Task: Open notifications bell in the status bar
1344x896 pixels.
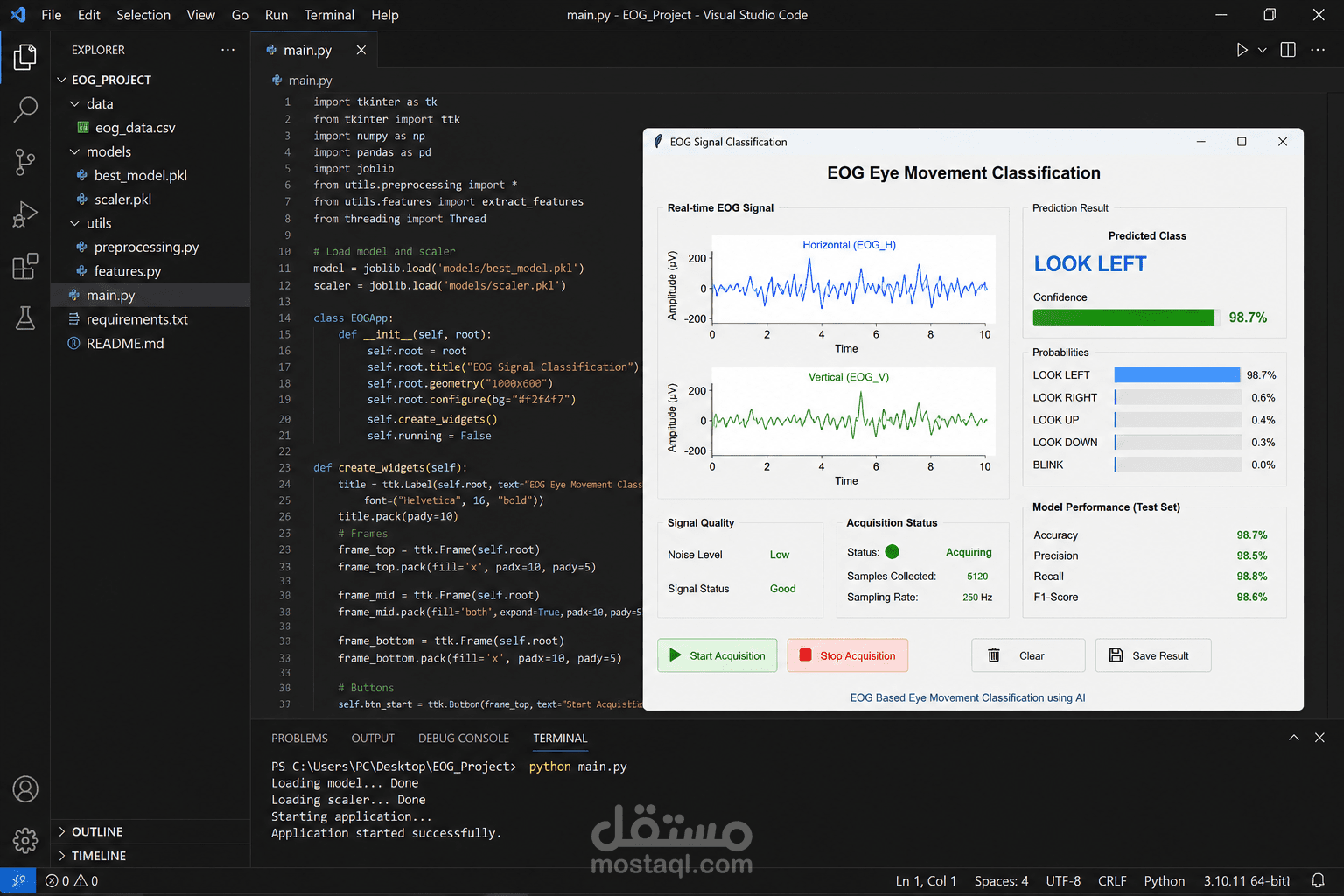Action: tap(1318, 881)
